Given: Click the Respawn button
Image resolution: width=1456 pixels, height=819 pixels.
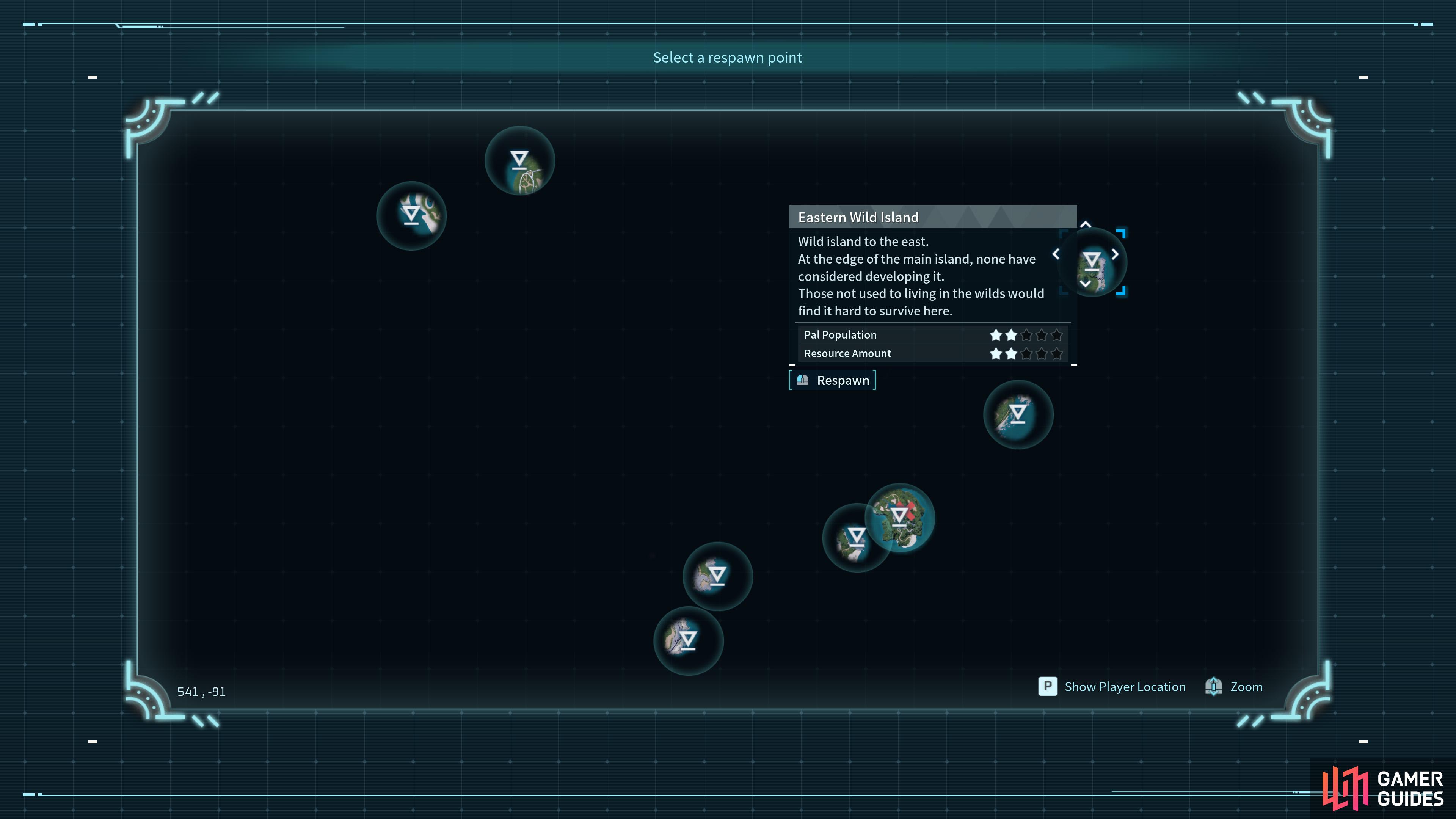Looking at the screenshot, I should point(833,380).
